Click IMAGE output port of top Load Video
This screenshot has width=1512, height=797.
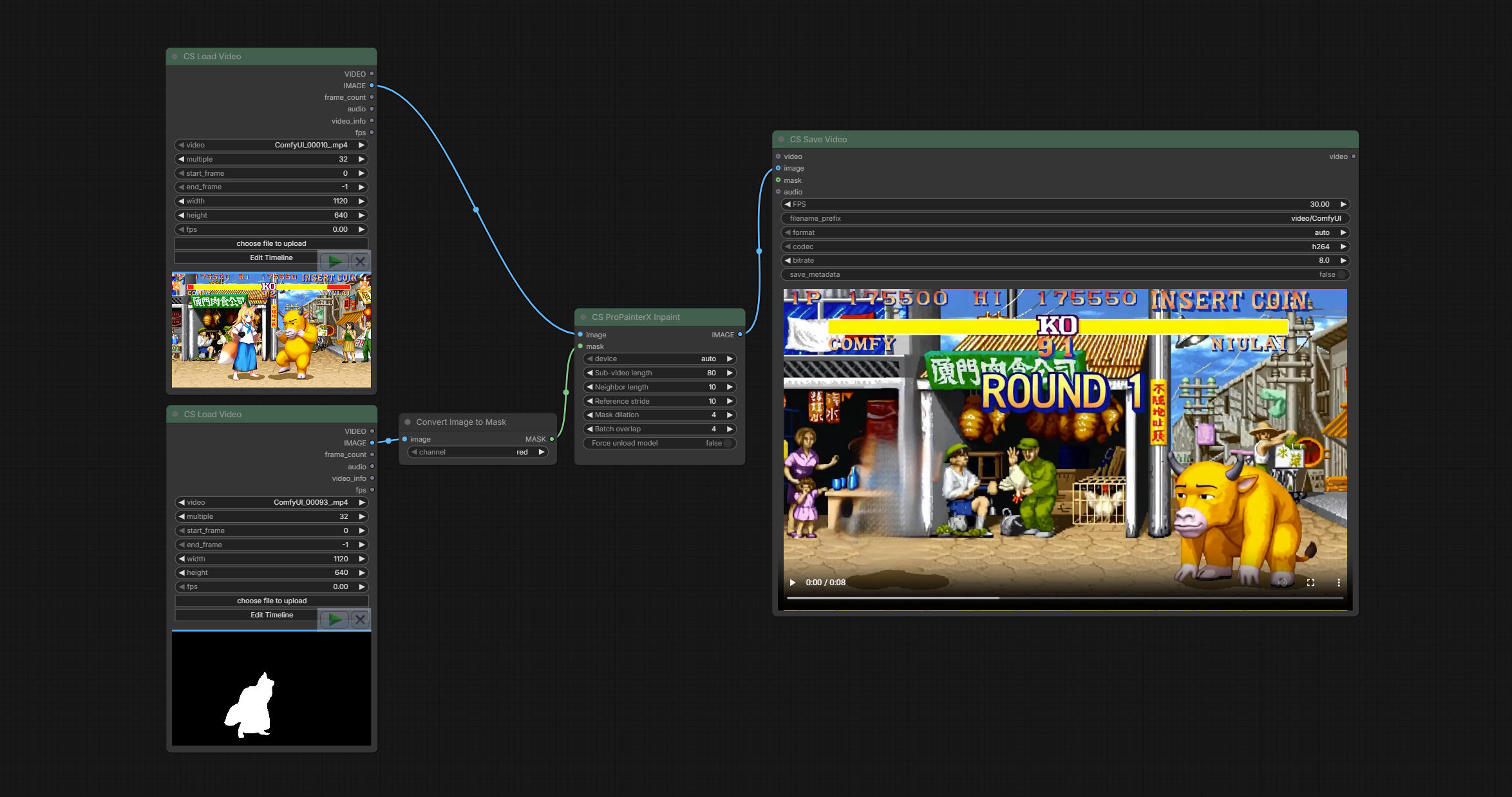(372, 86)
